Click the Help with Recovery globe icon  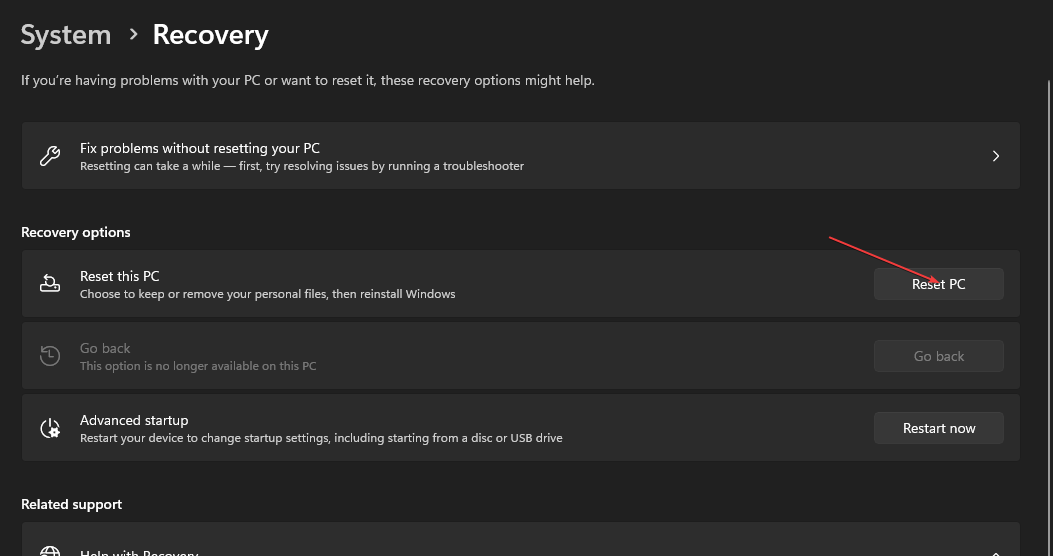point(50,551)
